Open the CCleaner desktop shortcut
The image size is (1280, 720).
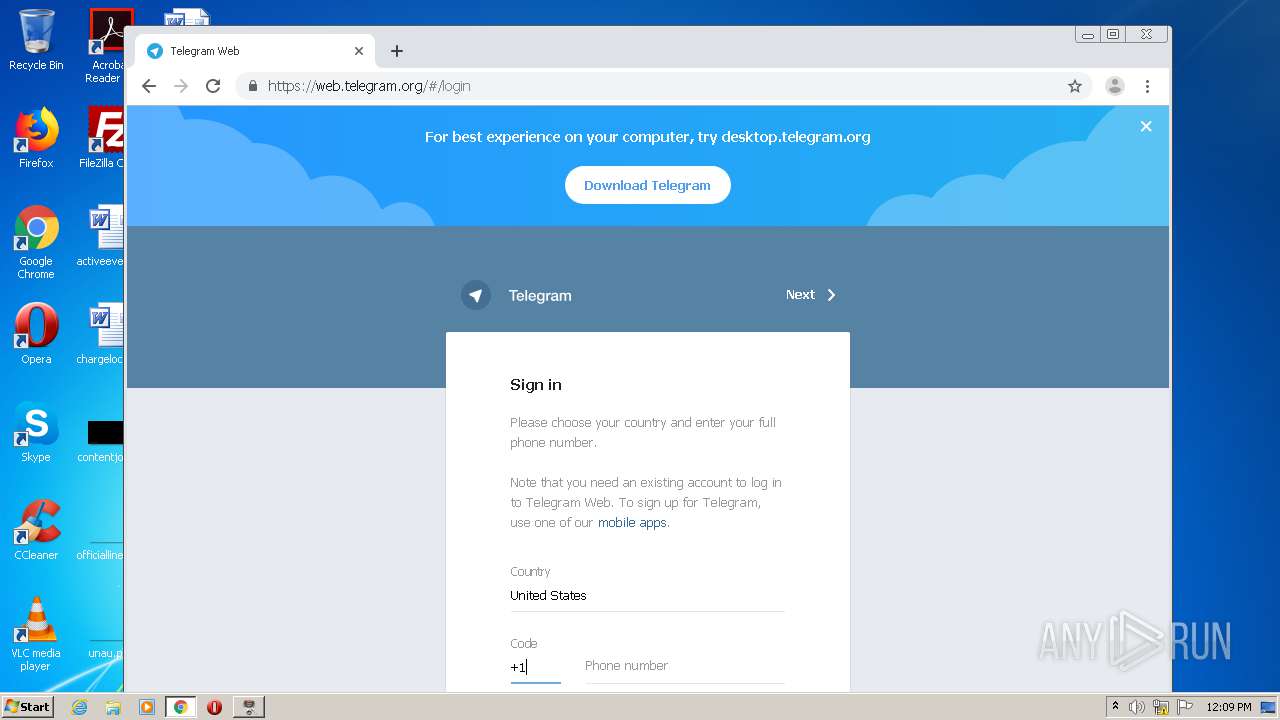pos(36,530)
